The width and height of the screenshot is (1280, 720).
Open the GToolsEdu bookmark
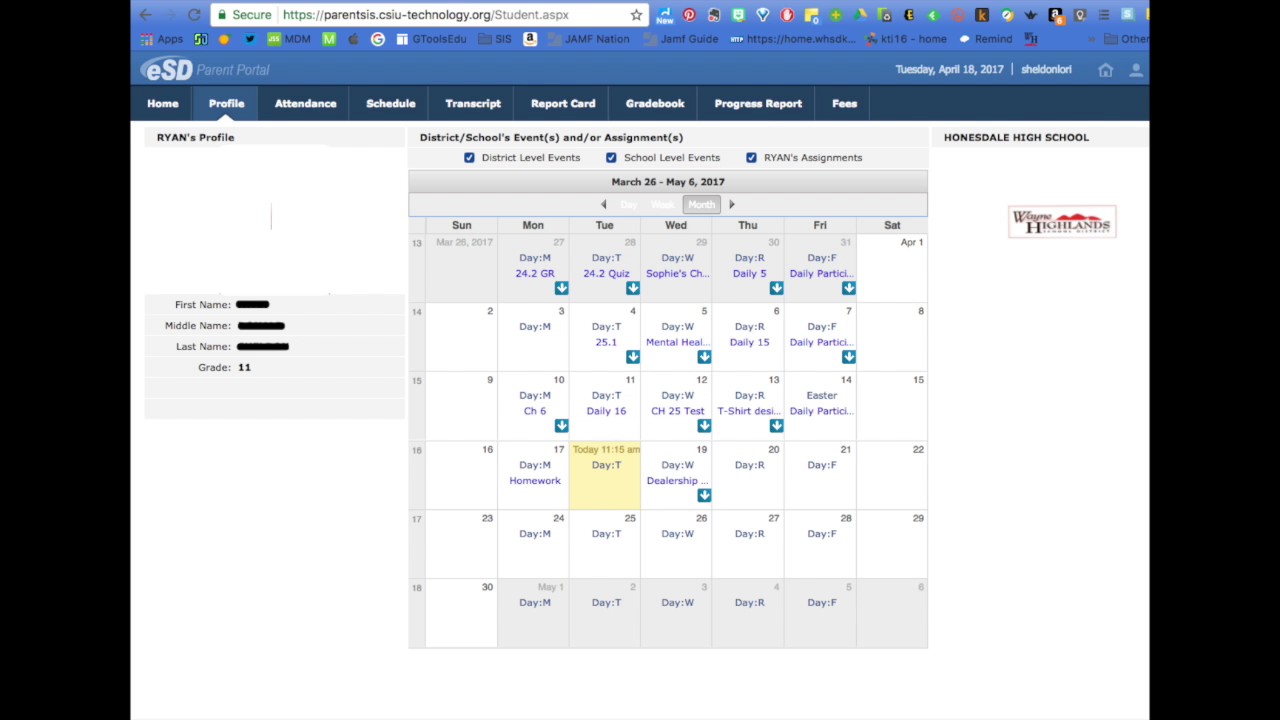(x=431, y=39)
